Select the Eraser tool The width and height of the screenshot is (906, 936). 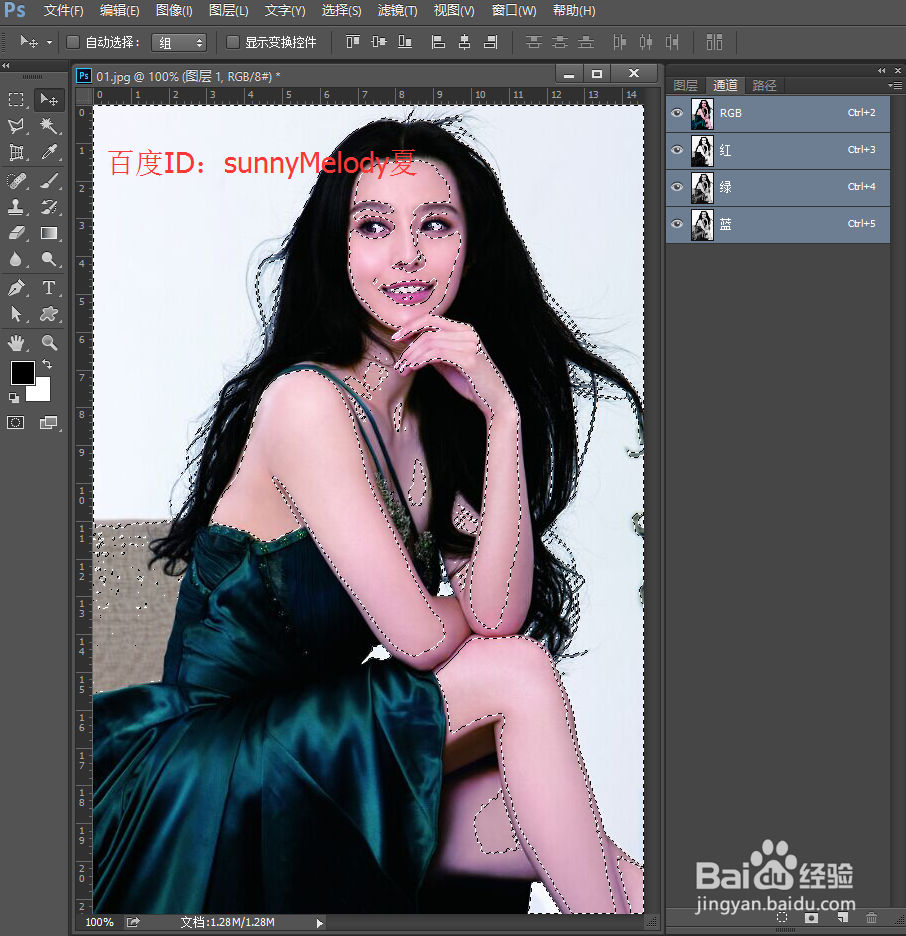pyautogui.click(x=16, y=233)
